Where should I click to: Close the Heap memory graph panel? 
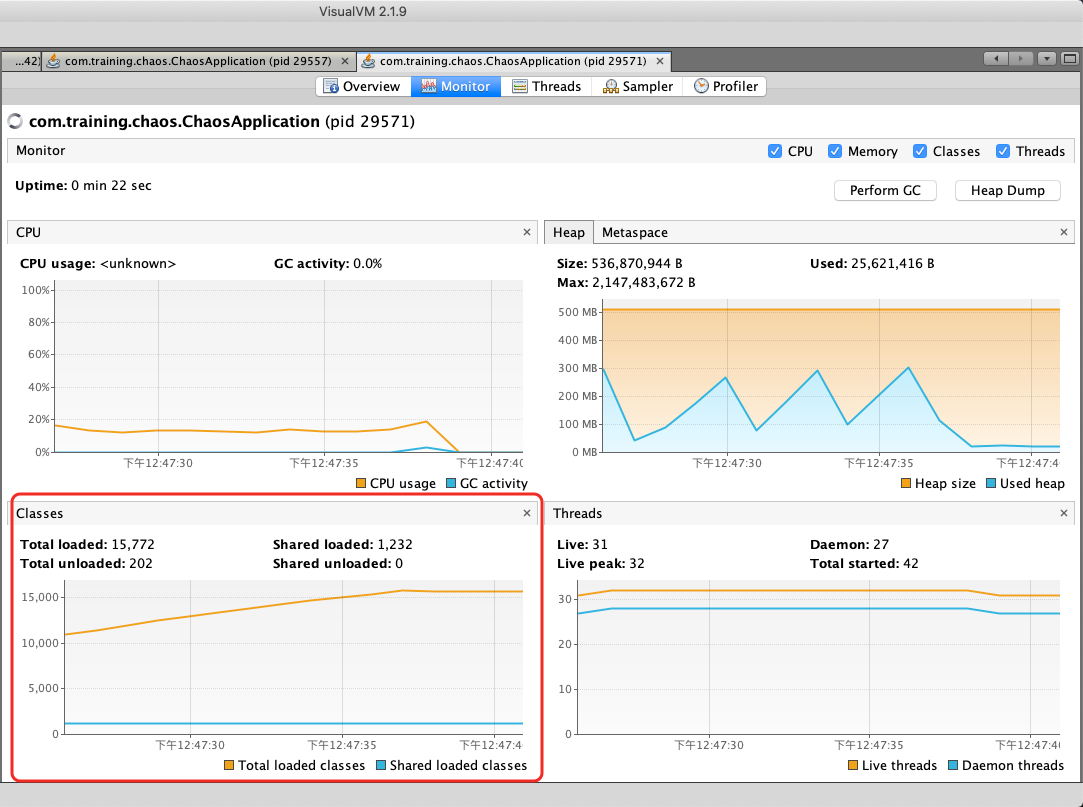pos(1064,232)
